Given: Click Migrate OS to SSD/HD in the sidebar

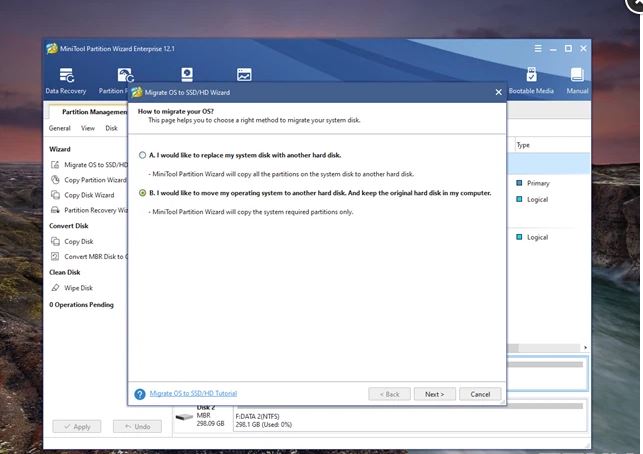Looking at the screenshot, I should pos(89,165).
